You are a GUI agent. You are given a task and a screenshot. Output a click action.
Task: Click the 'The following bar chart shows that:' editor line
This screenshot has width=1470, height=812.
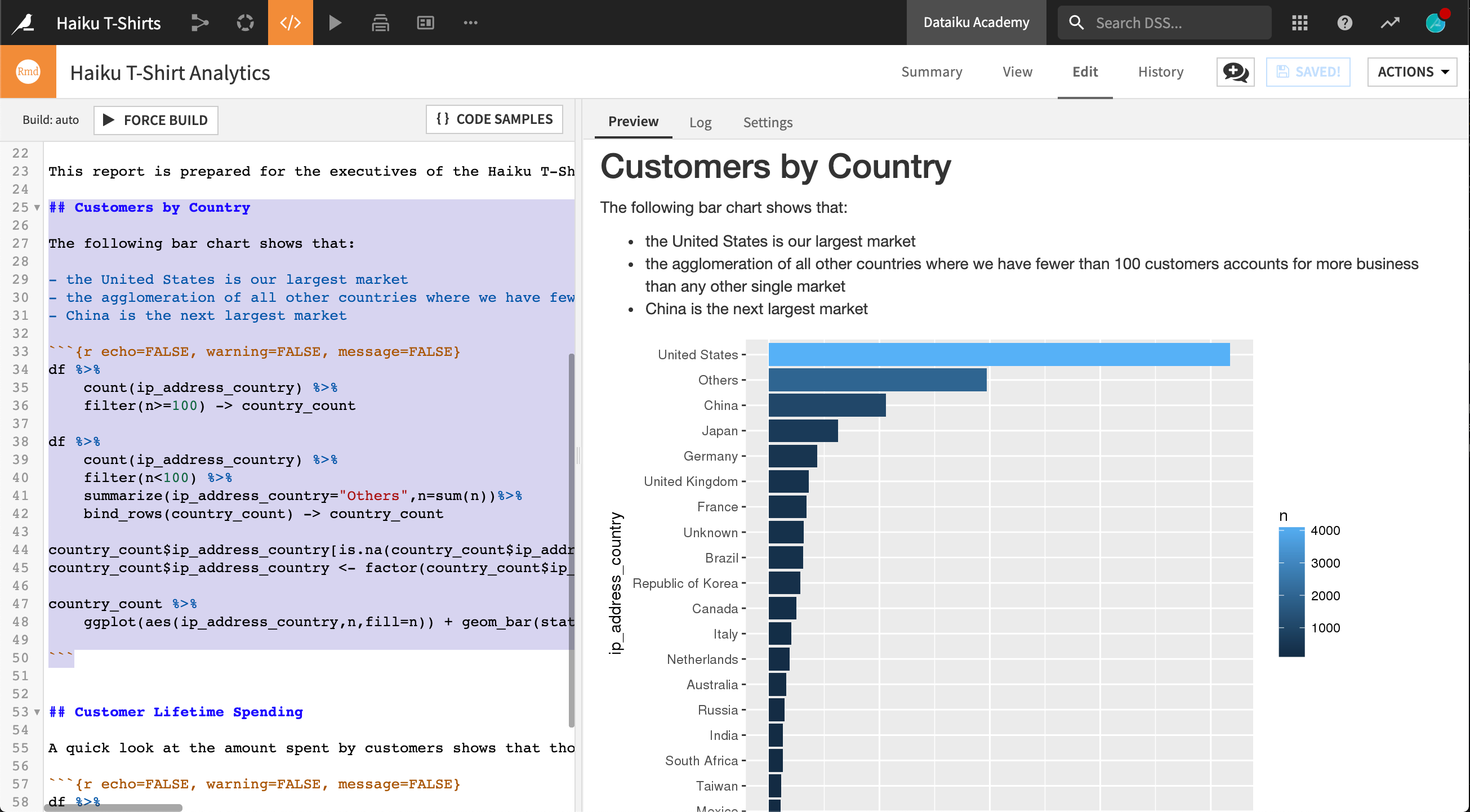pyautogui.click(x=202, y=244)
